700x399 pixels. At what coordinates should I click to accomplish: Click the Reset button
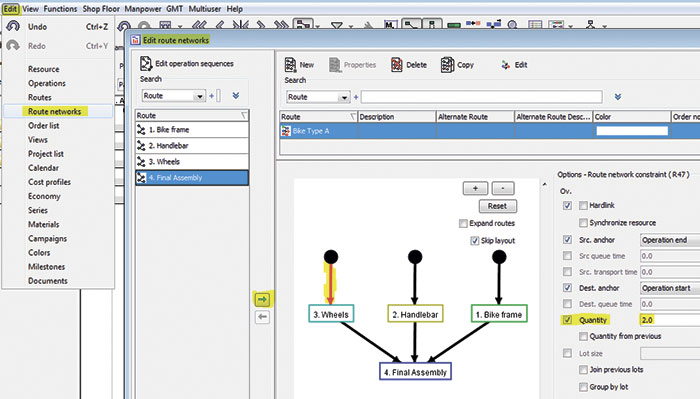(497, 206)
